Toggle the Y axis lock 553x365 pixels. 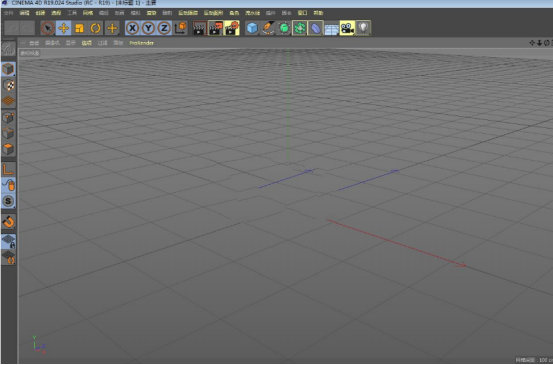pos(148,28)
